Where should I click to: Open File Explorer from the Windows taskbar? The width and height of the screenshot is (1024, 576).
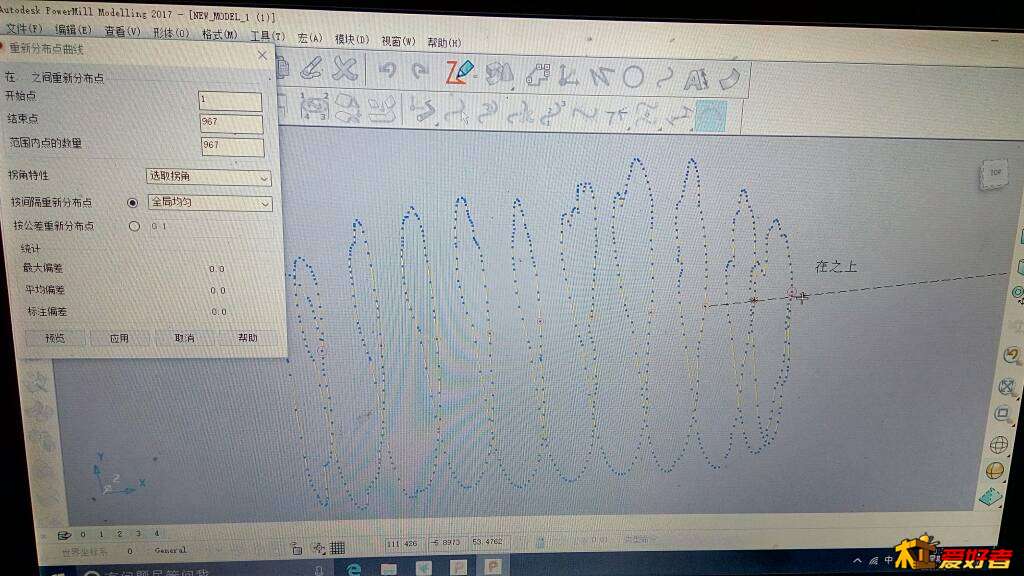click(x=389, y=568)
